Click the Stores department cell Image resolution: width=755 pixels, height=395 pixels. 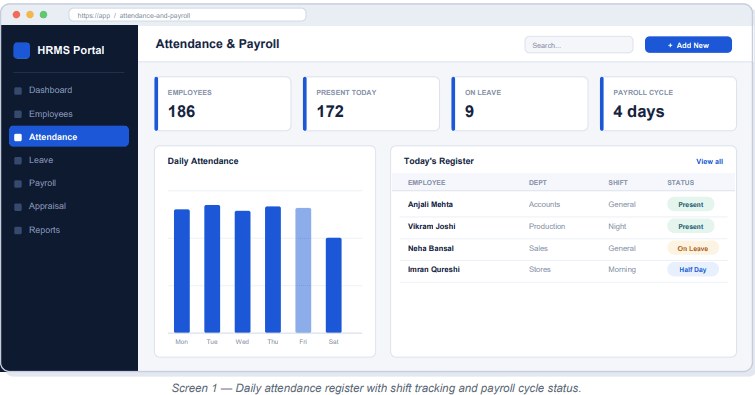[539, 269]
